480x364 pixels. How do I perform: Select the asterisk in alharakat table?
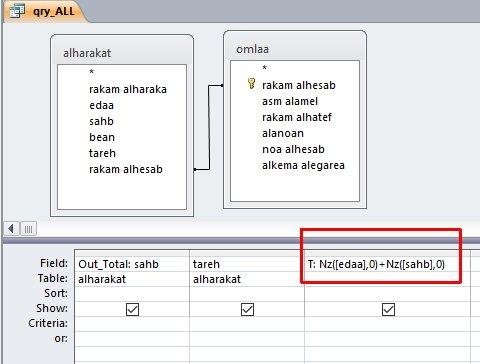(x=92, y=72)
